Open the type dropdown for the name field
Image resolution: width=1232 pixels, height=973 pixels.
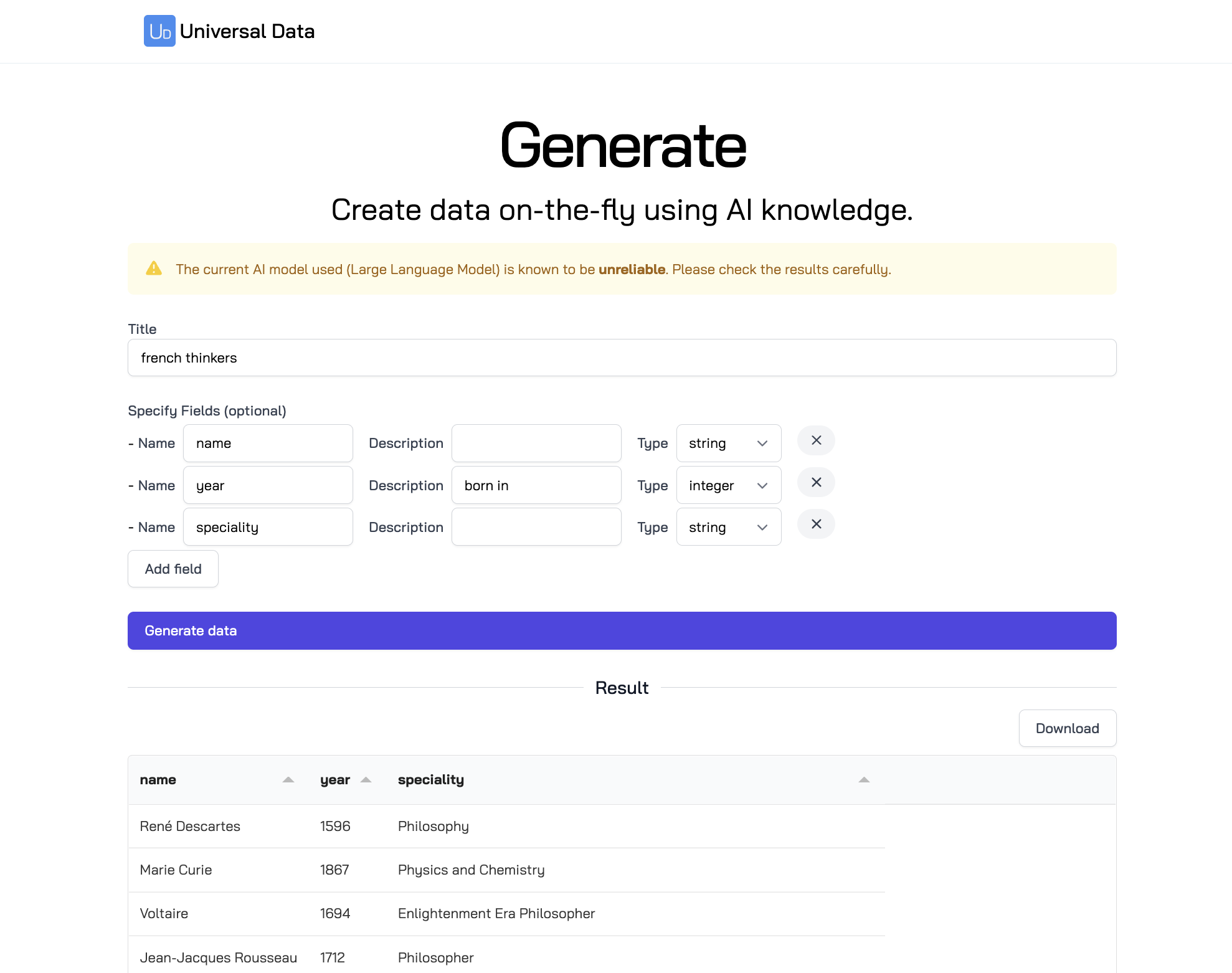[x=728, y=443]
